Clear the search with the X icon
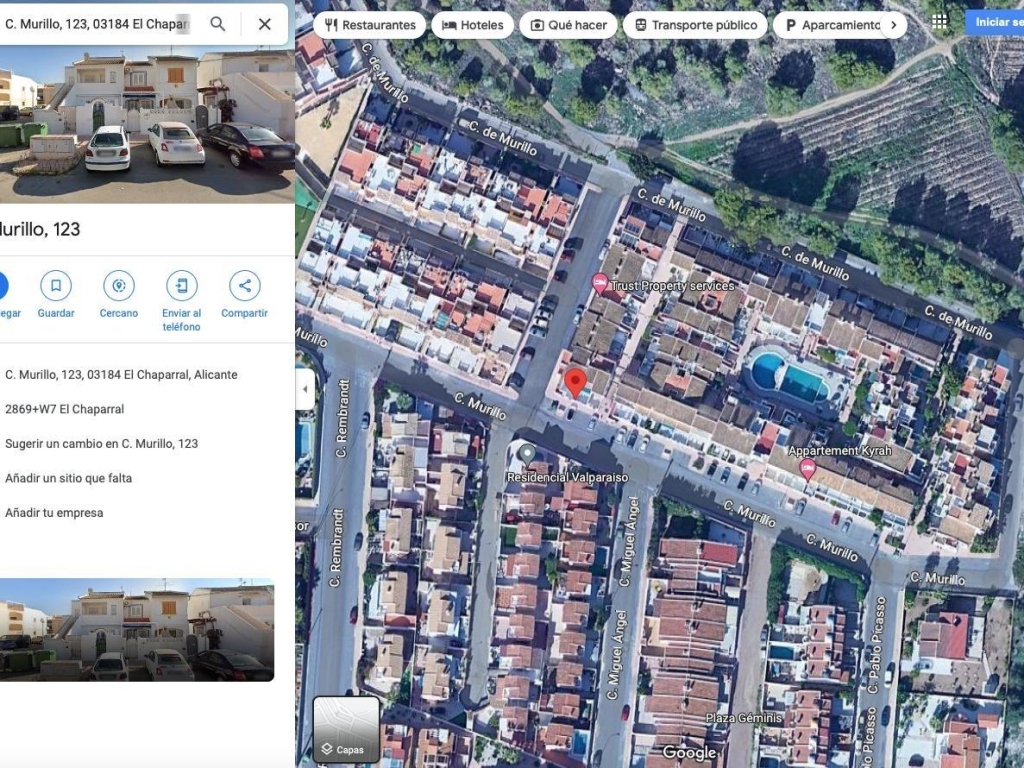 tap(264, 24)
